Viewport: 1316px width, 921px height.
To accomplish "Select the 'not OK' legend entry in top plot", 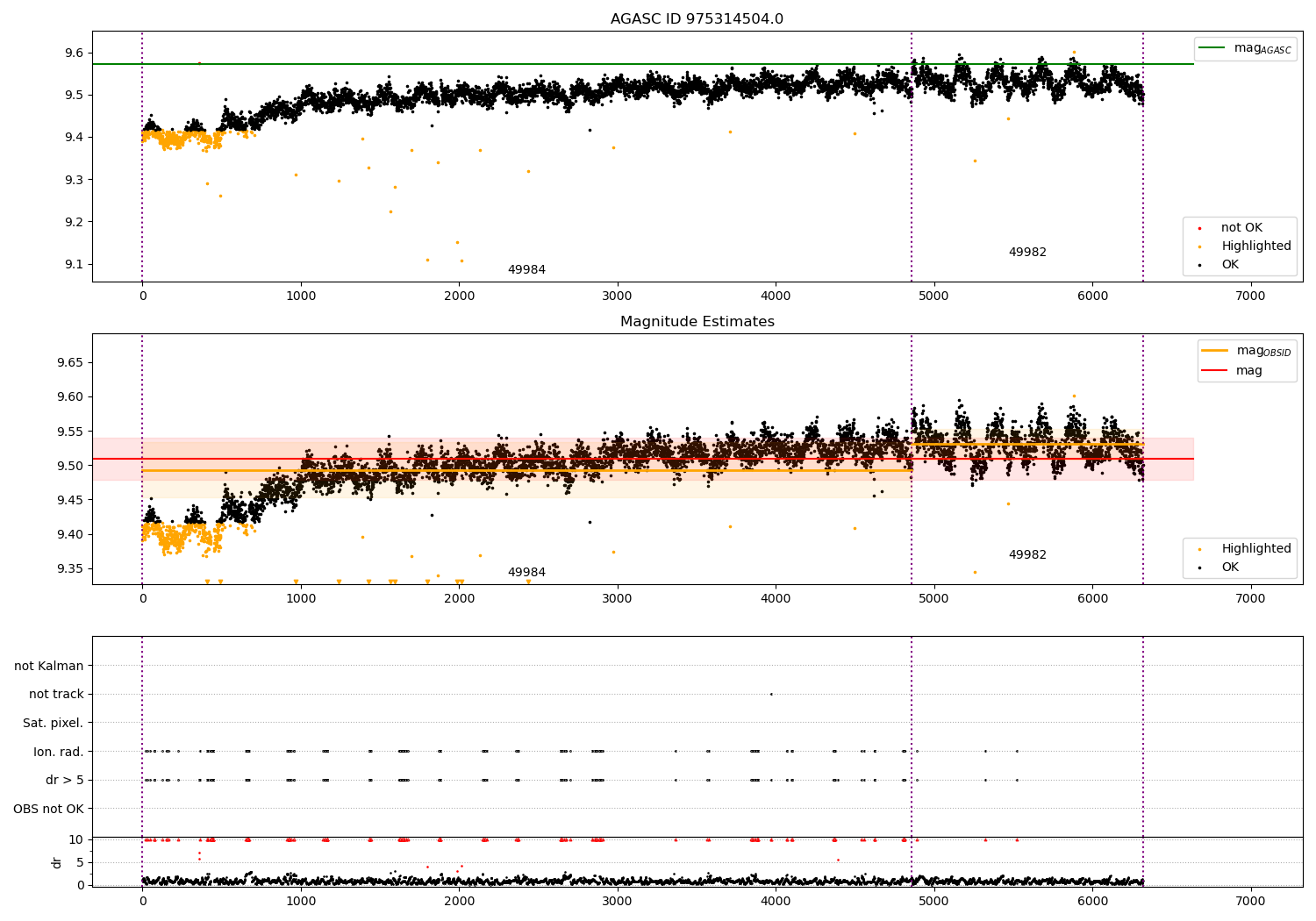I will 1241,228.
